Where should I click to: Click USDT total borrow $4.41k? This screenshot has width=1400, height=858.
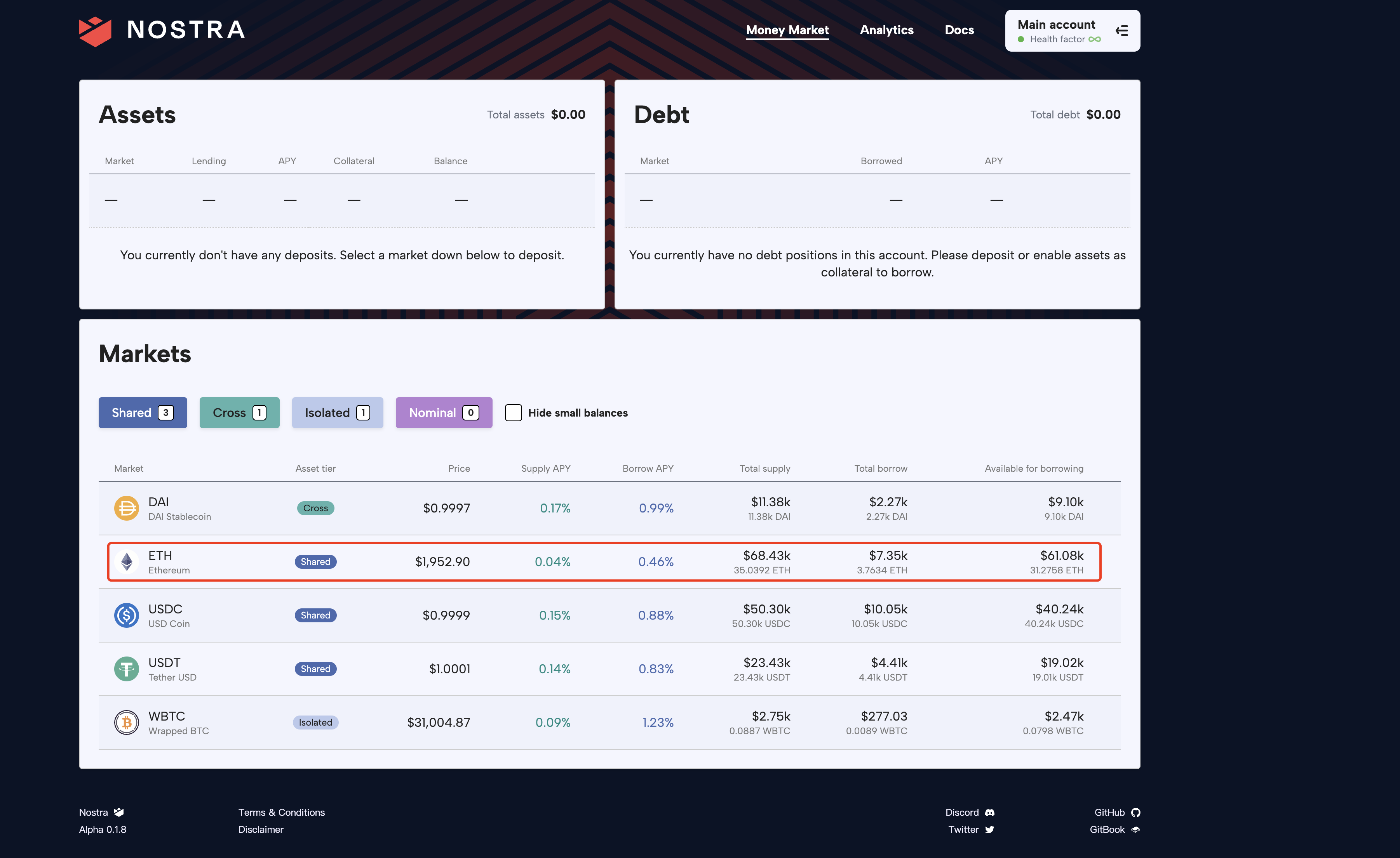point(889,663)
